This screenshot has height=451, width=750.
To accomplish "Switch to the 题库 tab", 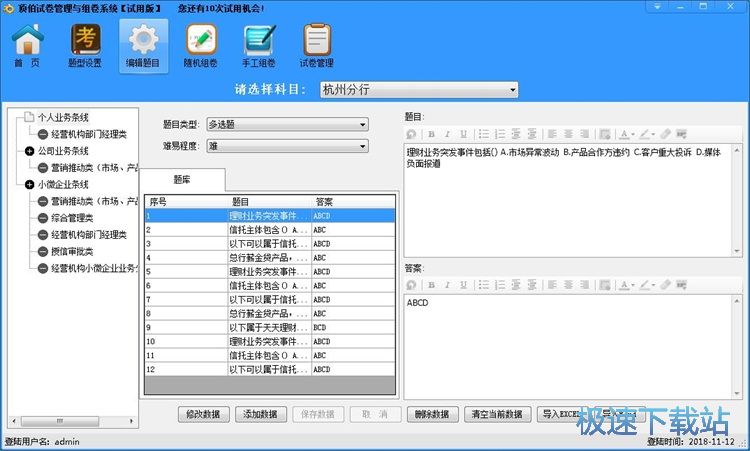I will pyautogui.click(x=182, y=180).
